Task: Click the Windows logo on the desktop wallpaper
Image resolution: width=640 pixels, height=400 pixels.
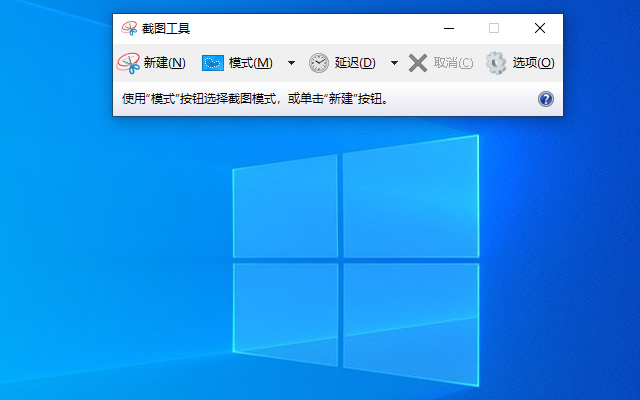Action: tap(355, 260)
